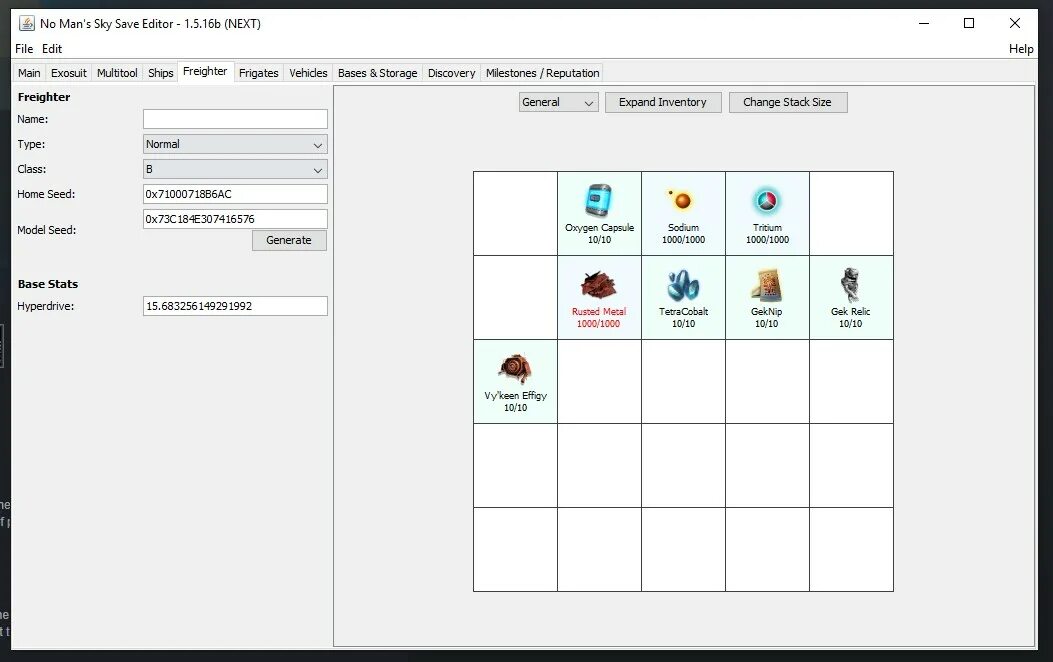Click the Base Stats heading
The height and width of the screenshot is (662, 1053).
pyautogui.click(x=48, y=284)
